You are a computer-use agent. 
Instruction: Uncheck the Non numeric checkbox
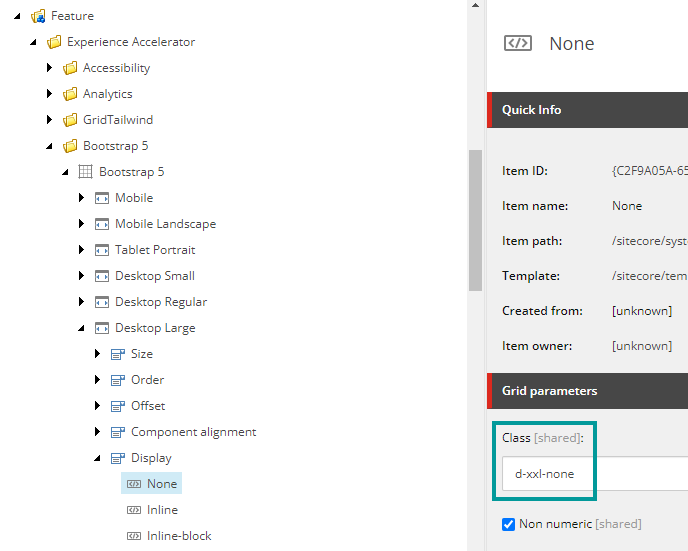(x=508, y=524)
